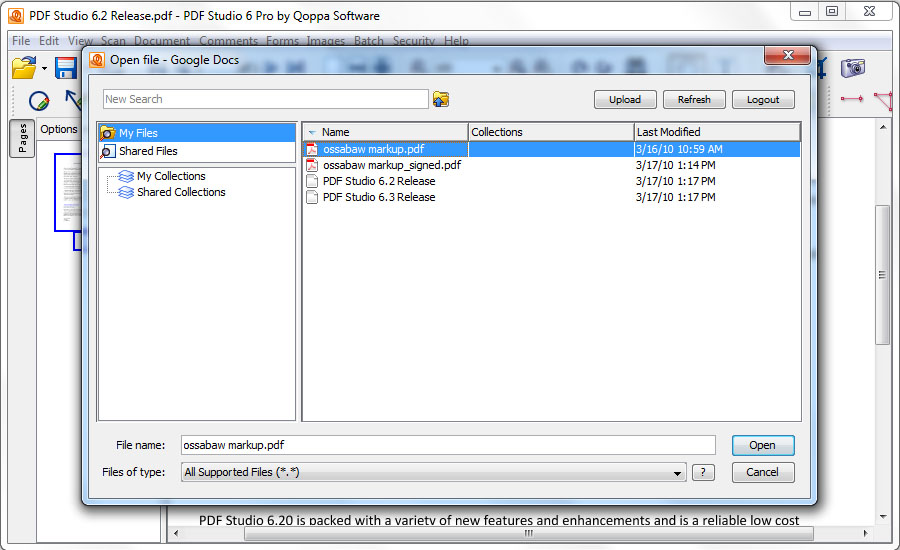Click the go-up folder icon next to search
The width and height of the screenshot is (900, 550).
441,99
